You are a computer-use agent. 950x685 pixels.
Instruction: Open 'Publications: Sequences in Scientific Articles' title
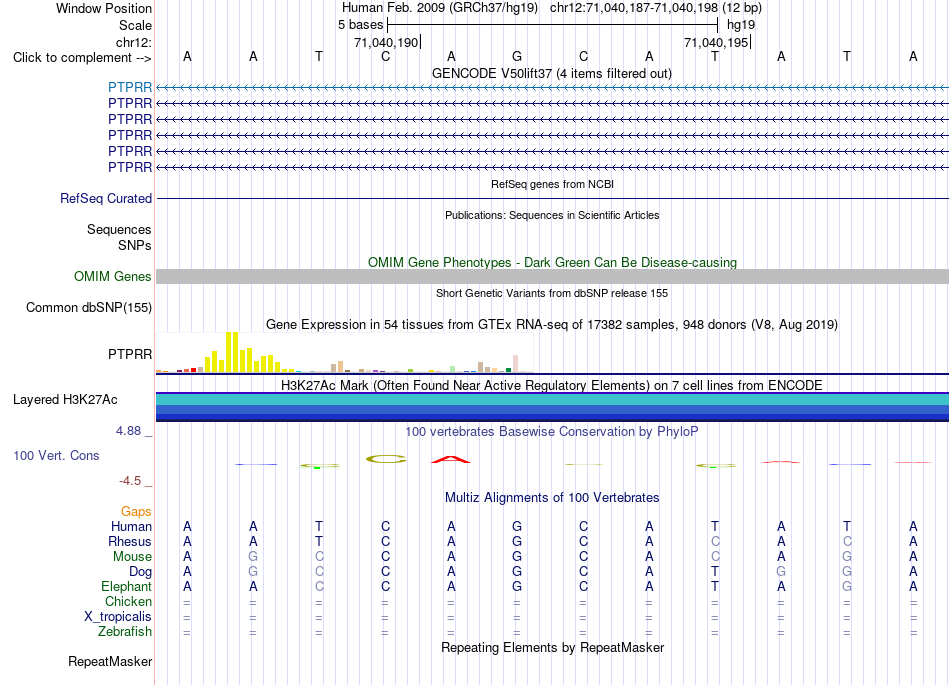pyautogui.click(x=552, y=215)
